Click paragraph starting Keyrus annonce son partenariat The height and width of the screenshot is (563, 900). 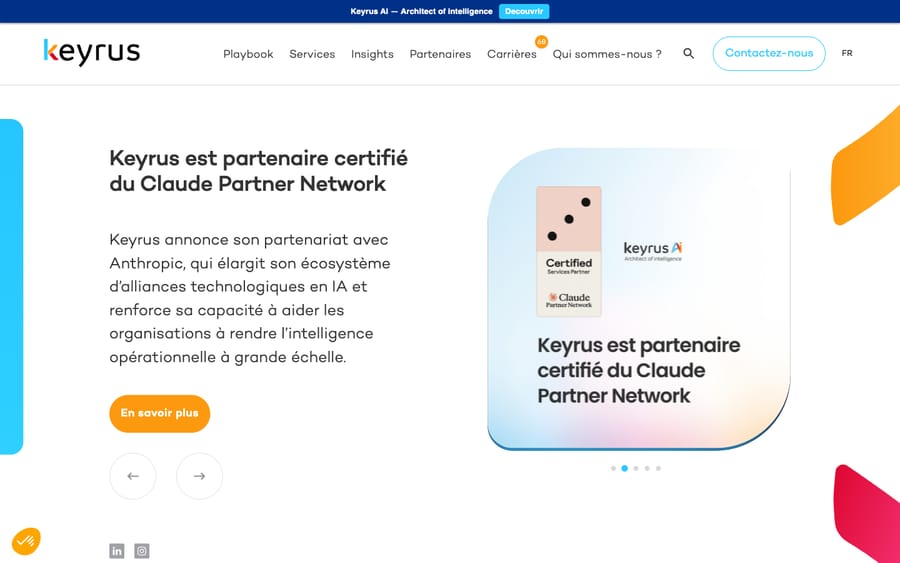[x=250, y=298]
